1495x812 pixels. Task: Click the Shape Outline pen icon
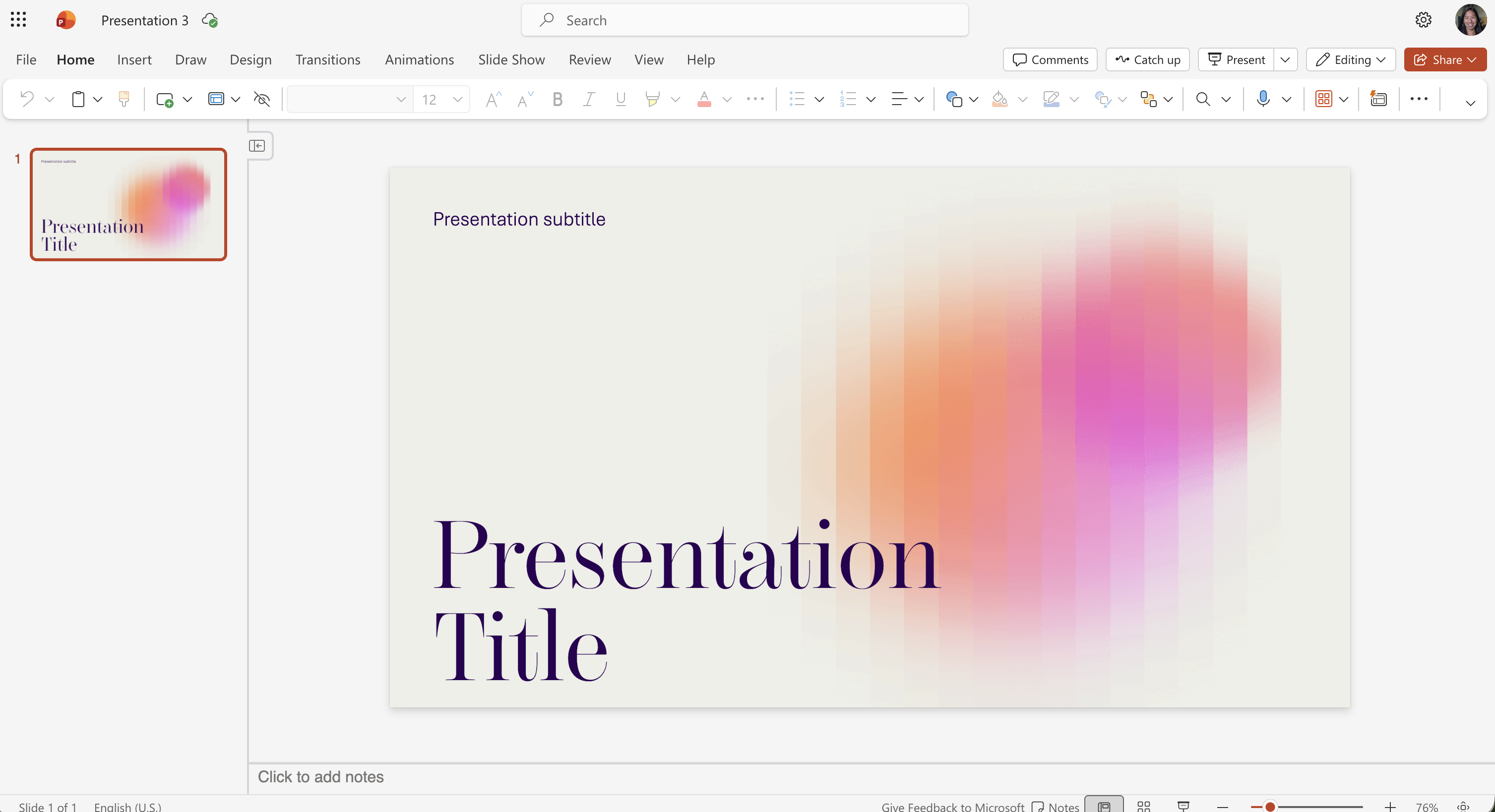[x=1051, y=99]
